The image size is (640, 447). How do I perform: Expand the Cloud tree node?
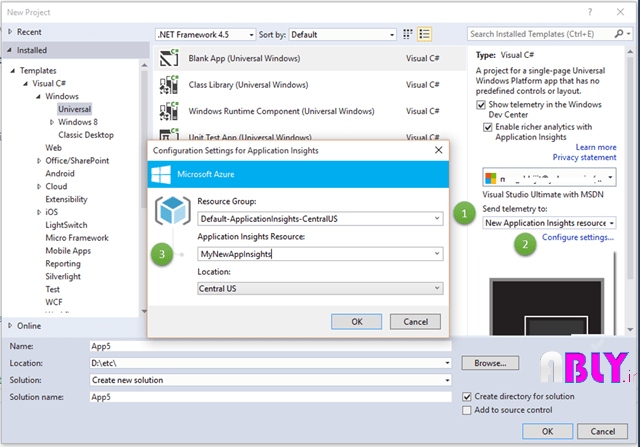tap(39, 187)
